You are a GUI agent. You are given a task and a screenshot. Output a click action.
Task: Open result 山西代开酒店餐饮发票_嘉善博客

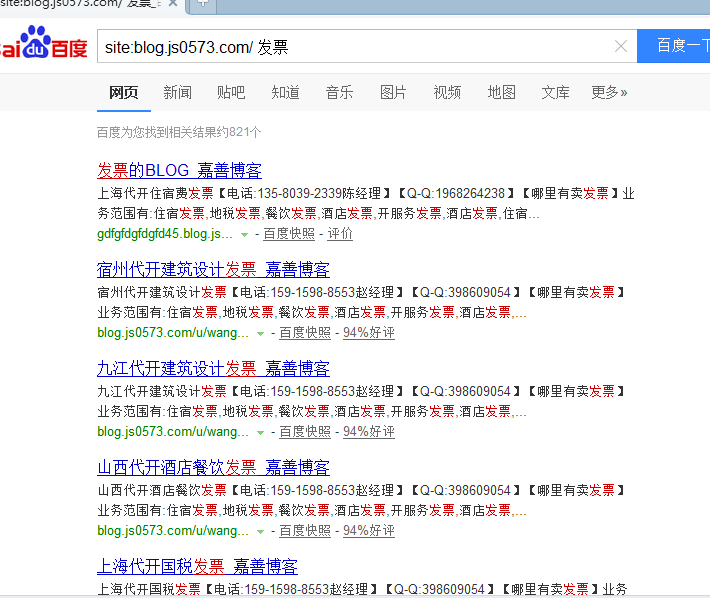(213, 468)
